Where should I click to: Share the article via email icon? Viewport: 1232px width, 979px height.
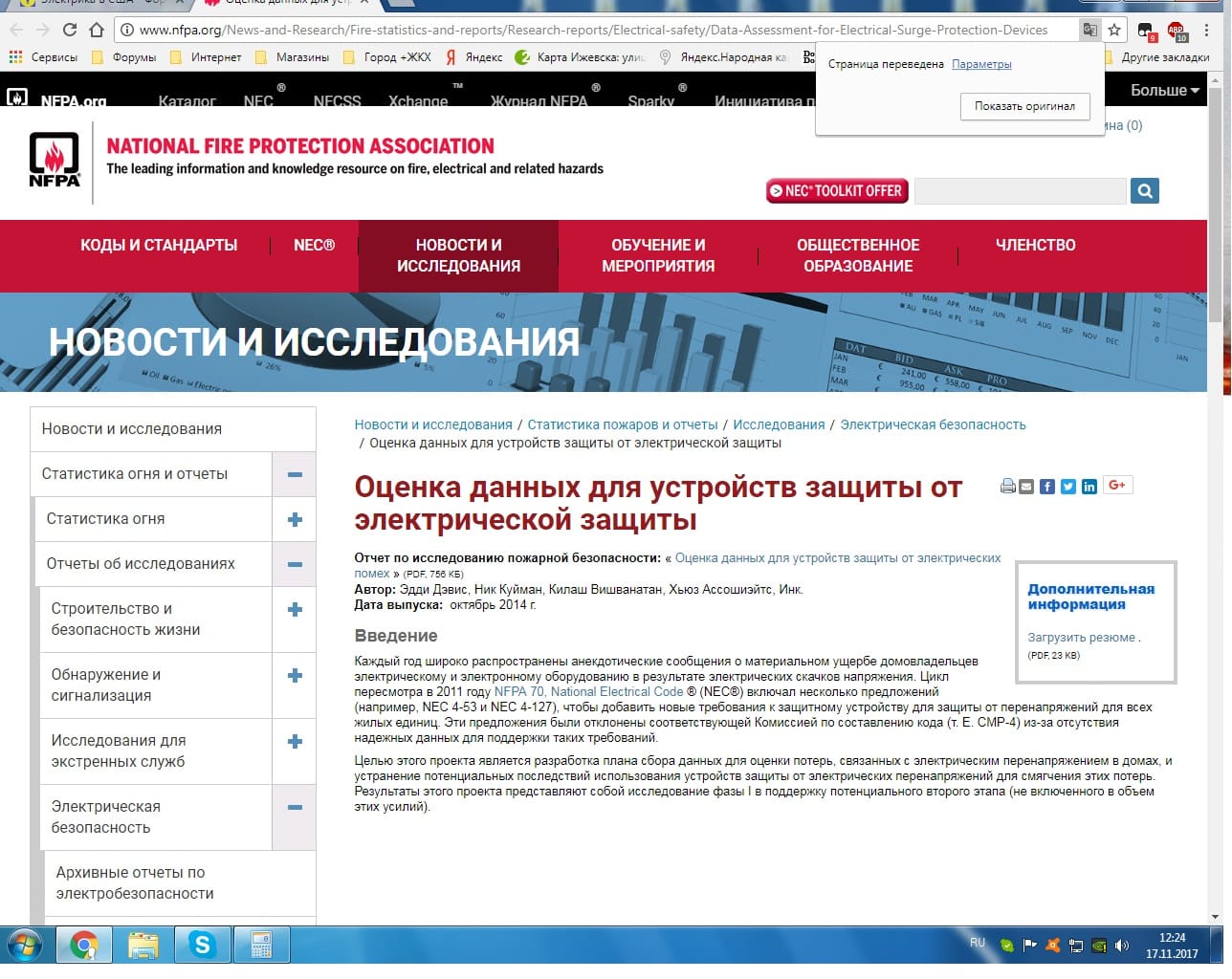click(x=1026, y=487)
